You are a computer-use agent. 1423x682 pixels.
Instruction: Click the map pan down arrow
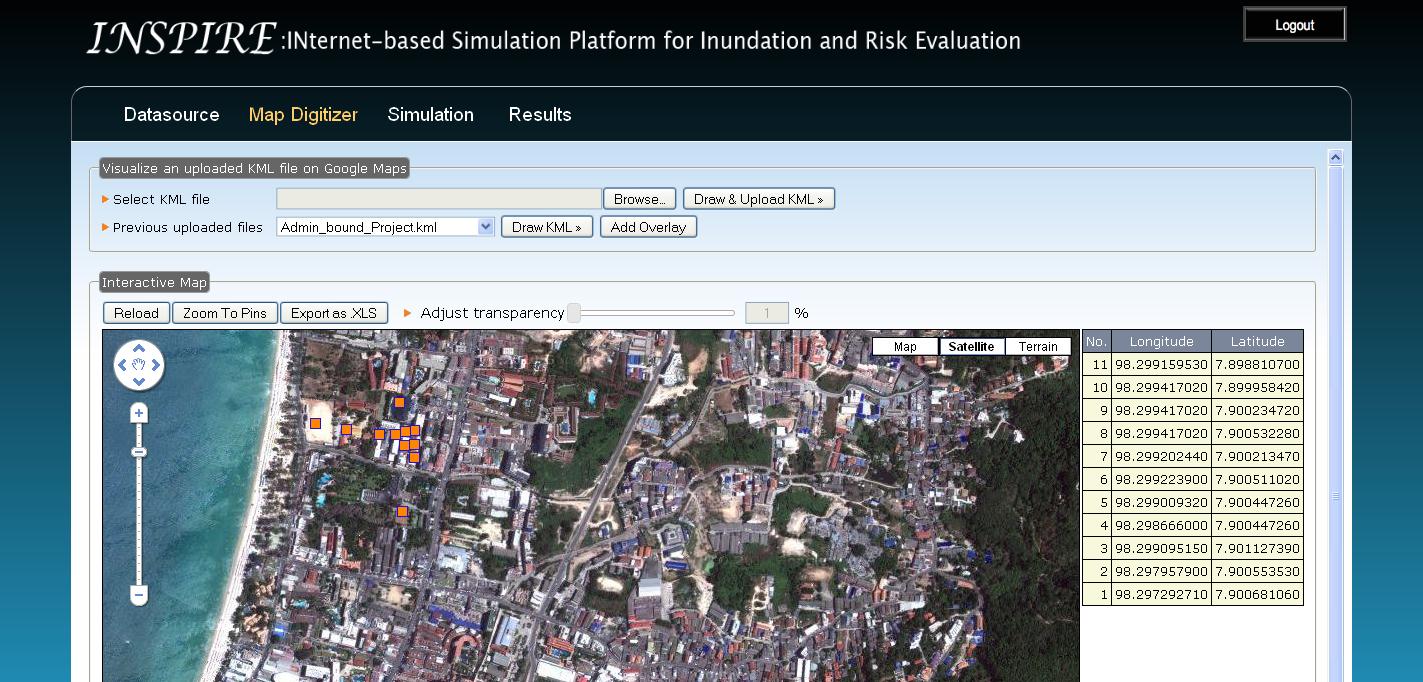coord(139,382)
